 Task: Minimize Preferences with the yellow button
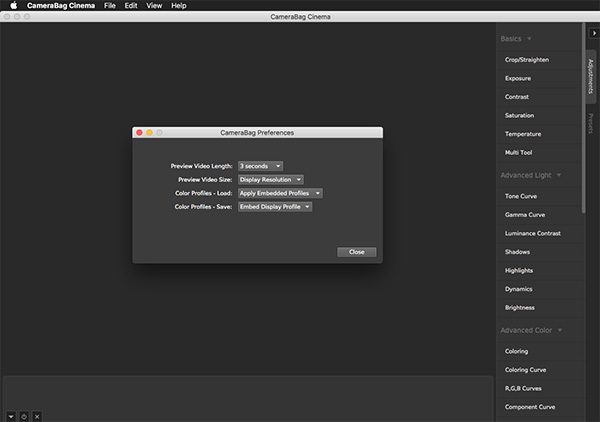point(149,132)
